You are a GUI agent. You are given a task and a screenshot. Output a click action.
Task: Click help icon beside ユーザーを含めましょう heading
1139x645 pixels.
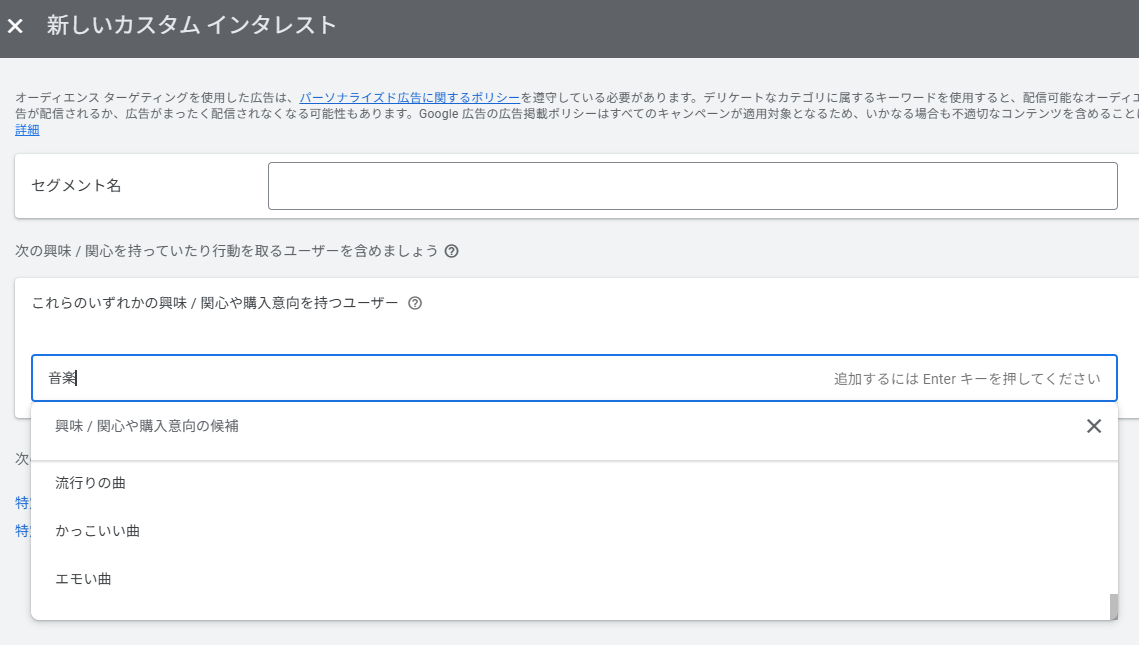pyautogui.click(x=451, y=251)
